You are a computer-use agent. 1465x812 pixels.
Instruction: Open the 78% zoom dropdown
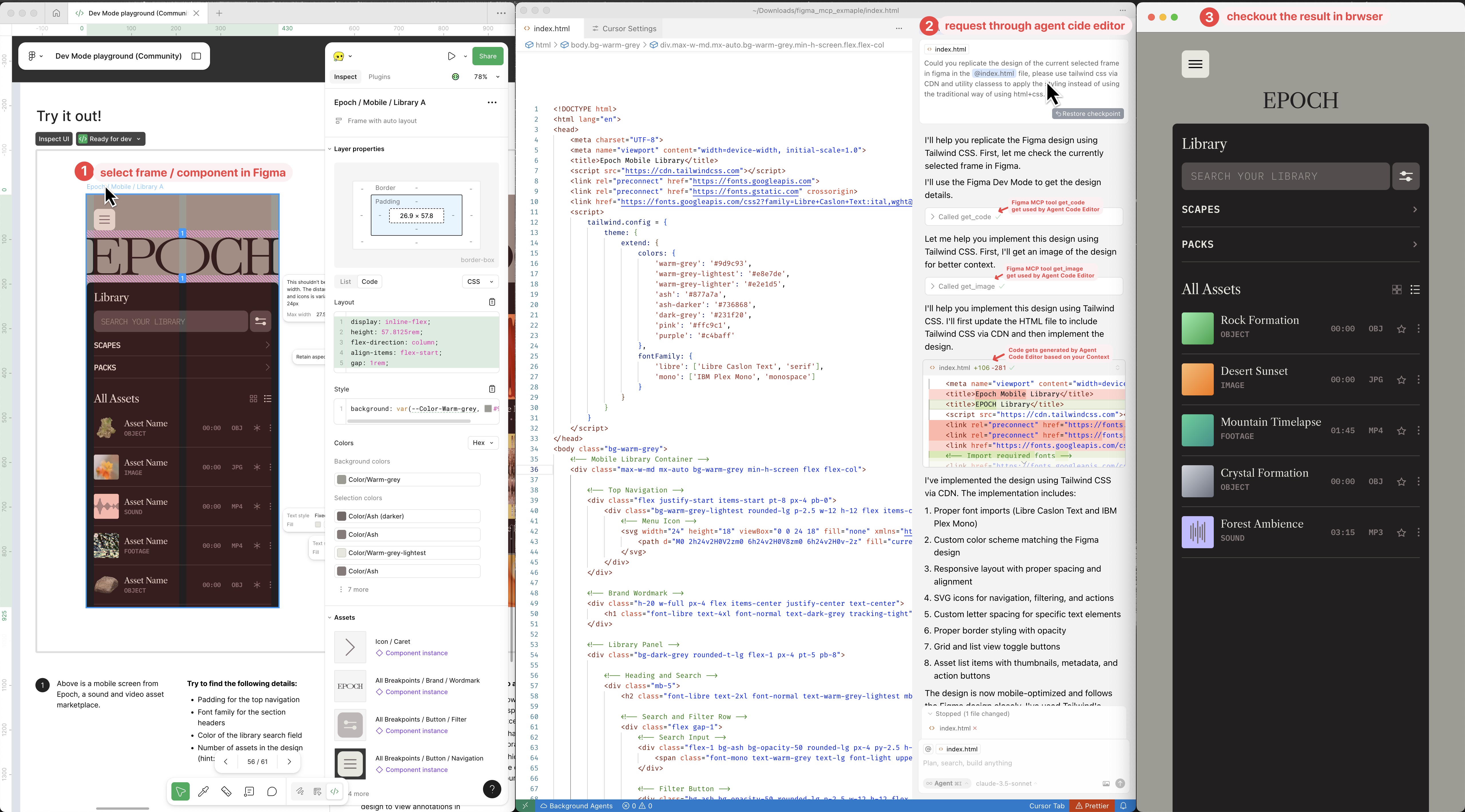486,77
